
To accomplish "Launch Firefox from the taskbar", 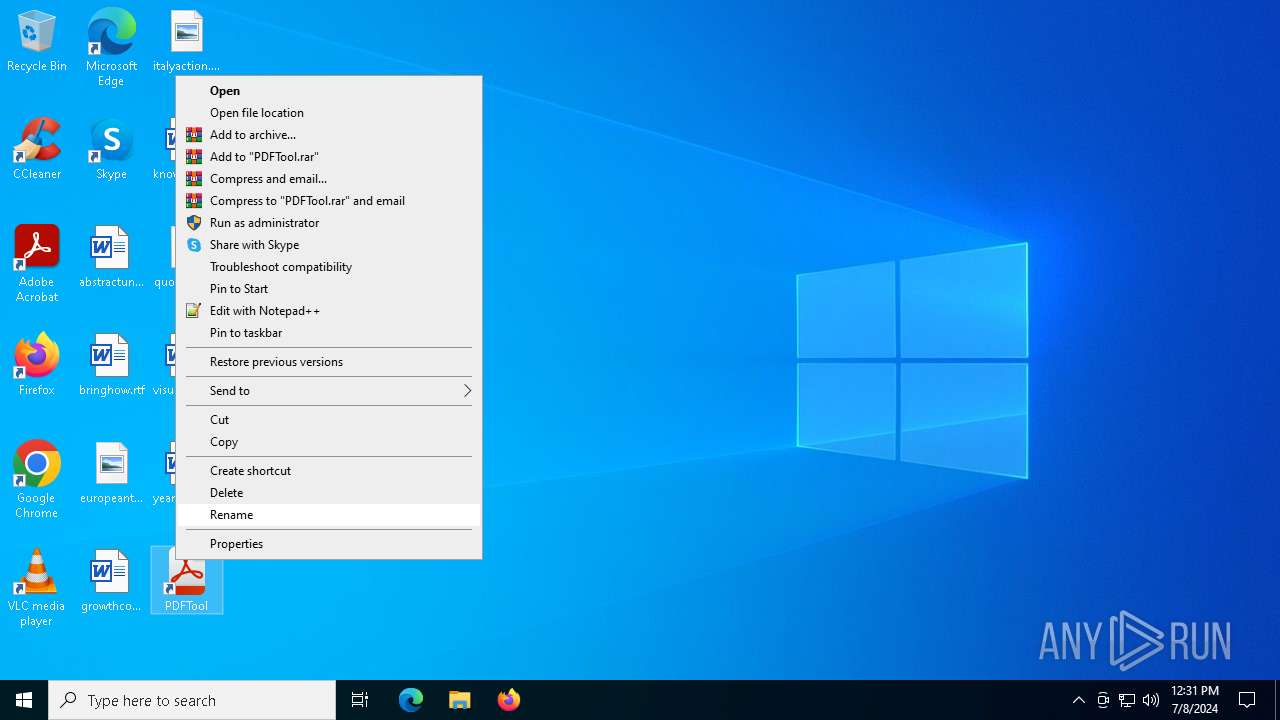I will point(508,700).
